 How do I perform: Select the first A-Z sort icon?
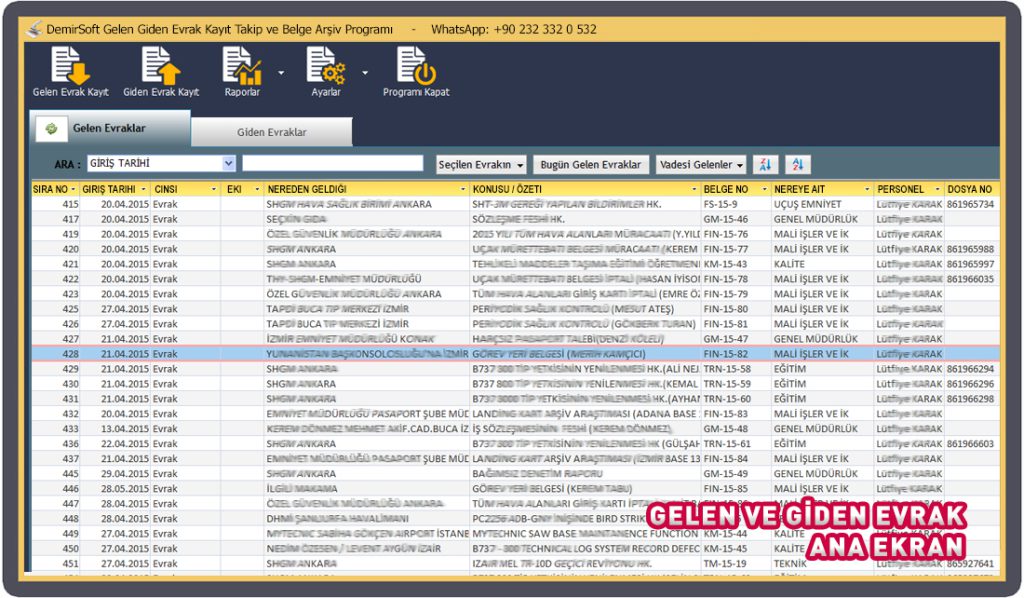tap(765, 162)
